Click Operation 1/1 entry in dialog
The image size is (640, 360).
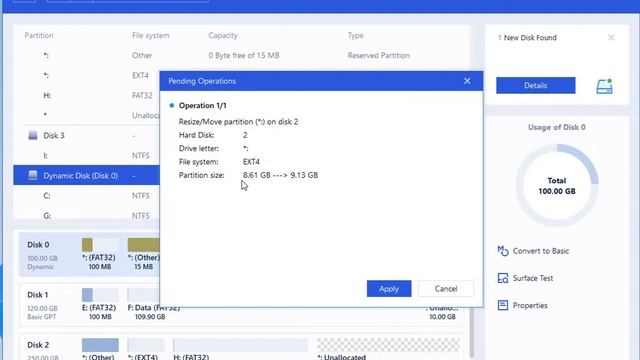coord(202,105)
